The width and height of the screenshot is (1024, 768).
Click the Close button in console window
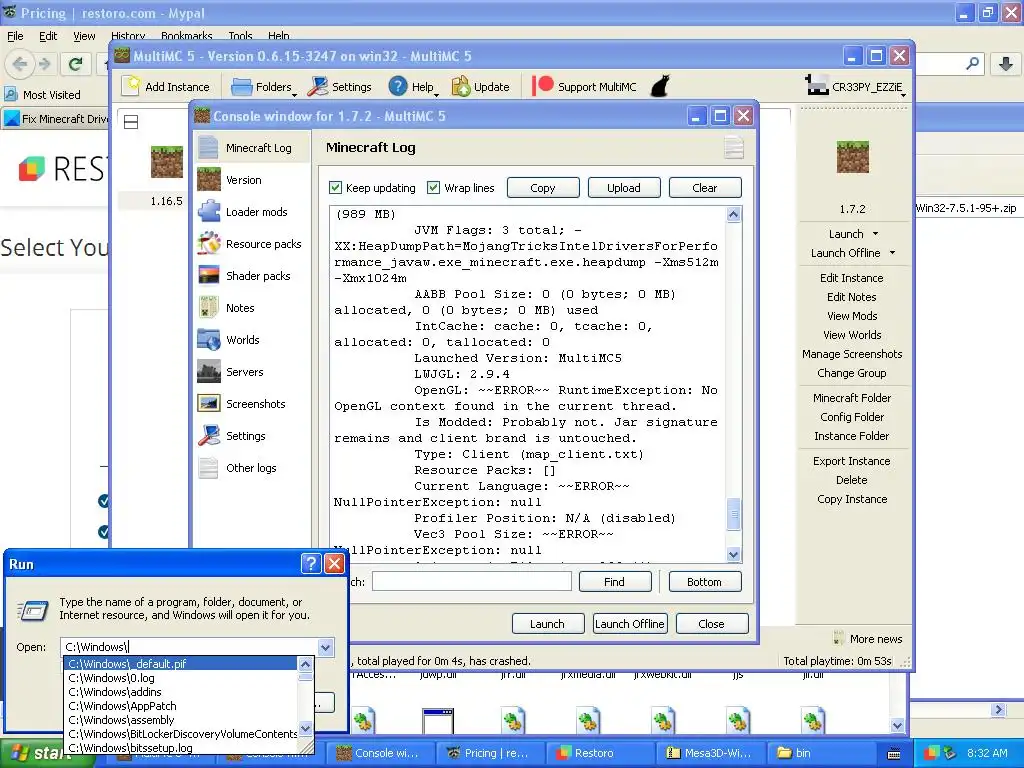[x=711, y=624]
